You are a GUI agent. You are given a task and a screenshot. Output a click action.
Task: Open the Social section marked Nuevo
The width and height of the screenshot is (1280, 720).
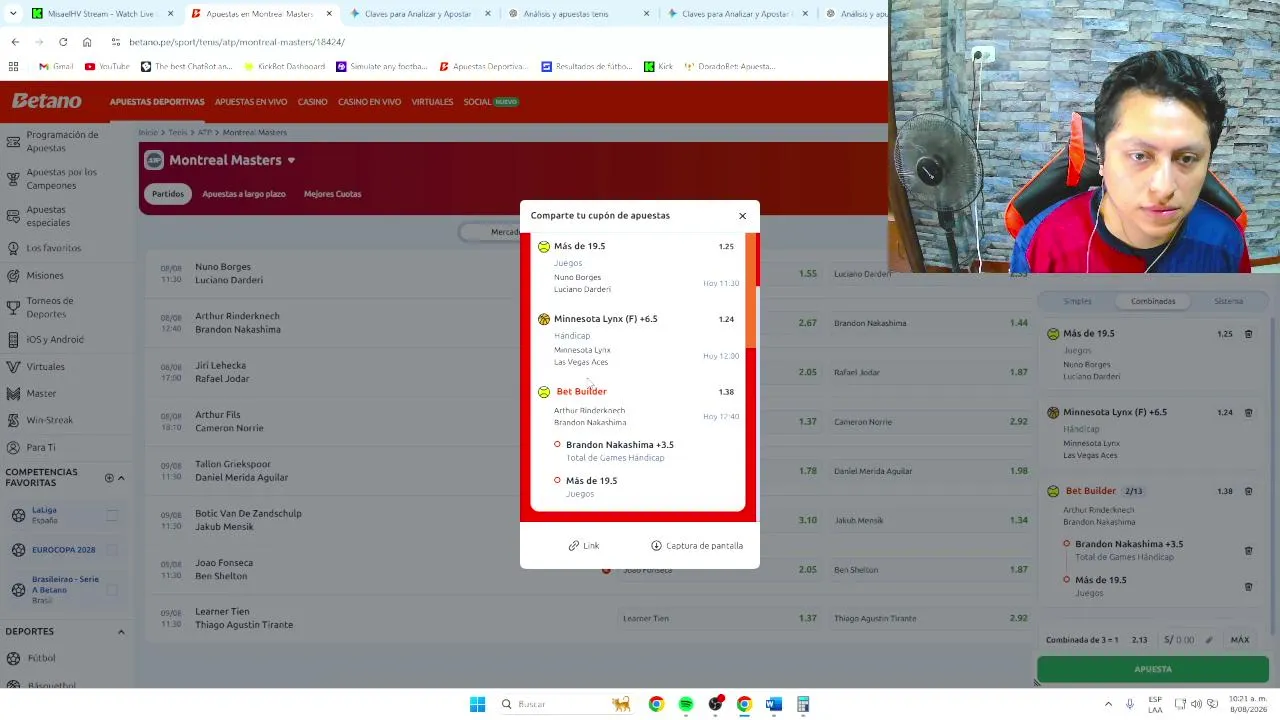pyautogui.click(x=490, y=102)
